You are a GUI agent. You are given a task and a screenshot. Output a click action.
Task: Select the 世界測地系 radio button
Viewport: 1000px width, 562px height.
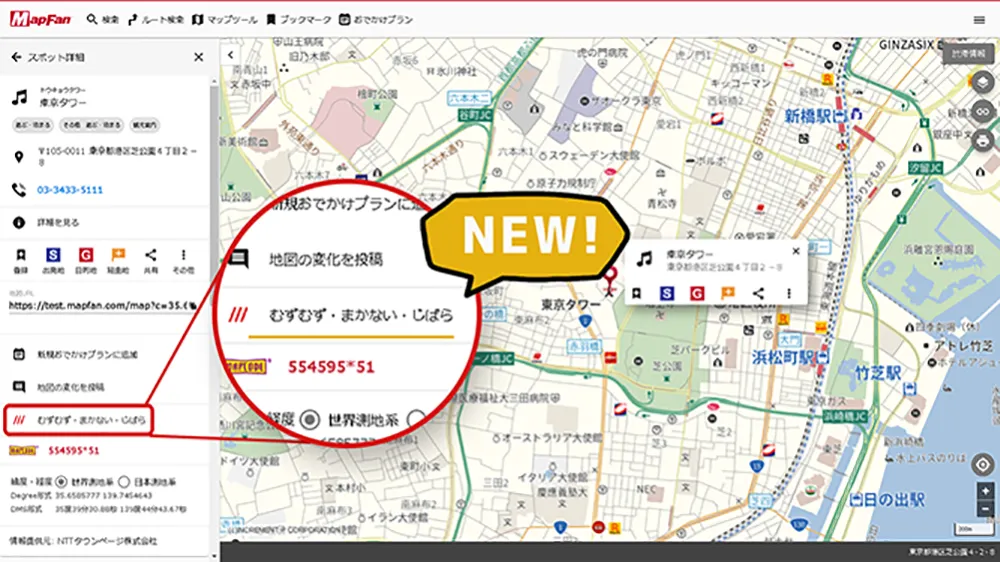61,482
